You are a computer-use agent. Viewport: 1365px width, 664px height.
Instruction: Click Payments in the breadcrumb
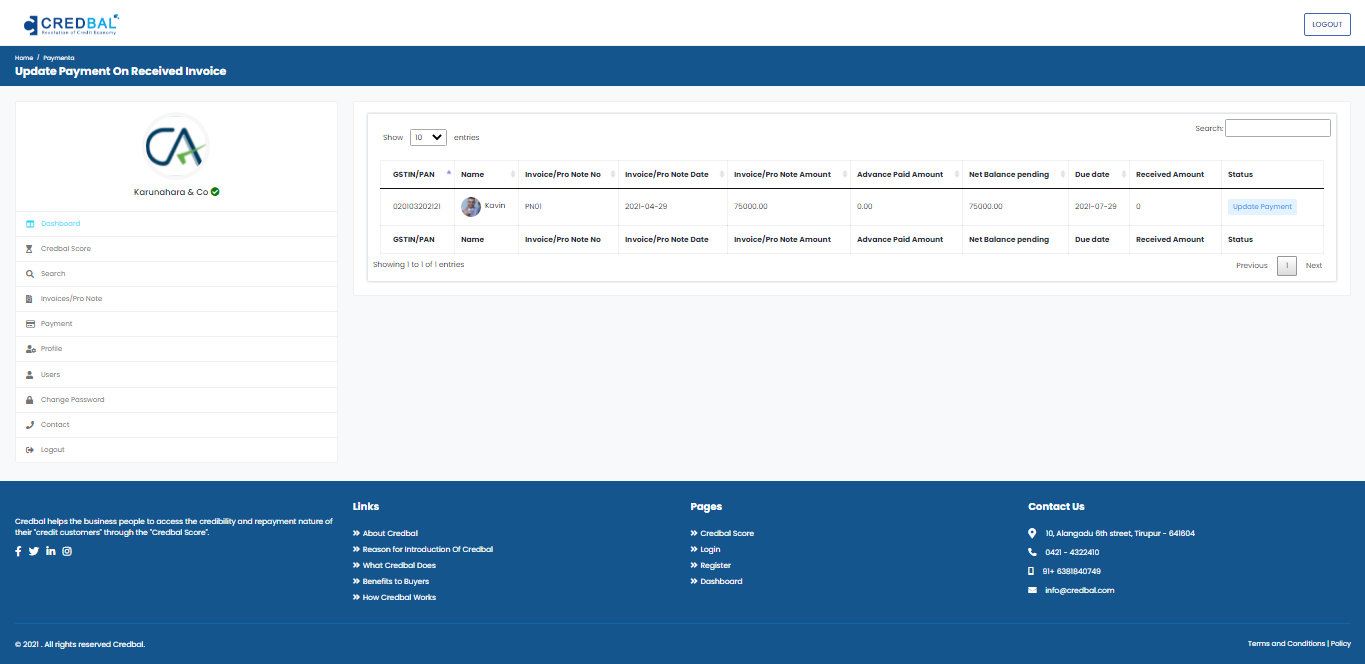click(x=58, y=58)
